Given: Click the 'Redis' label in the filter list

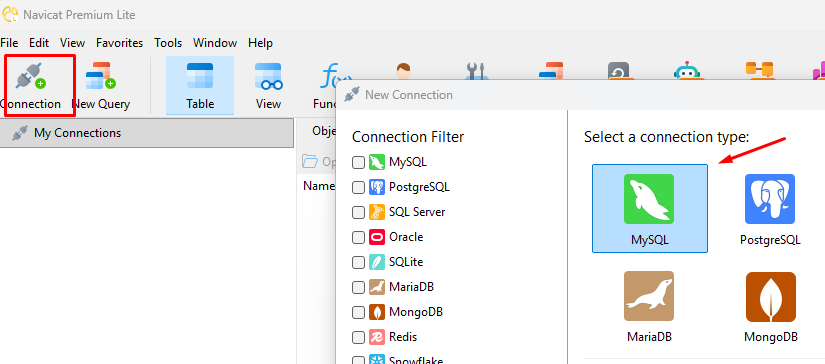Looking at the screenshot, I should click(x=403, y=337).
